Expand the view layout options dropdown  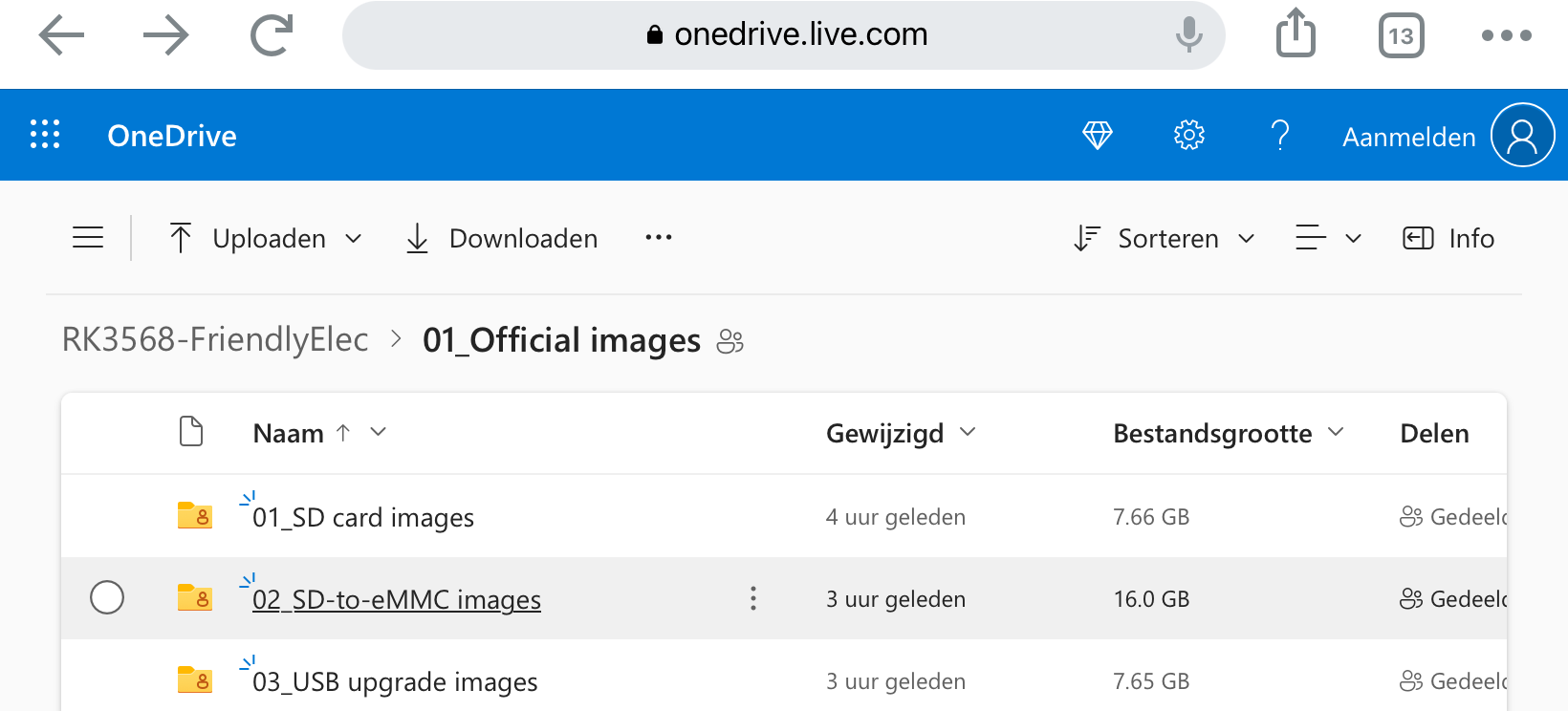coord(1328,238)
